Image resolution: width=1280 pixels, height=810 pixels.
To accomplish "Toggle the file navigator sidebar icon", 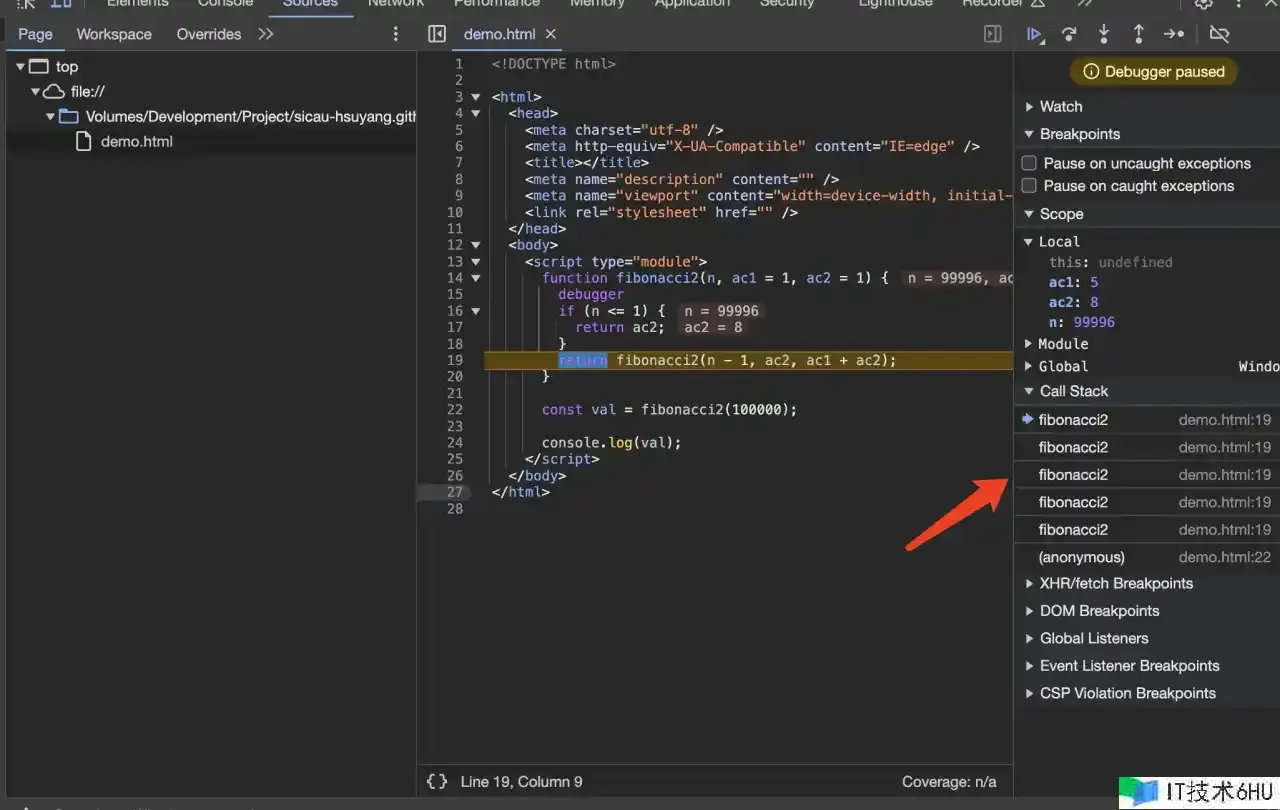I will [x=437, y=34].
